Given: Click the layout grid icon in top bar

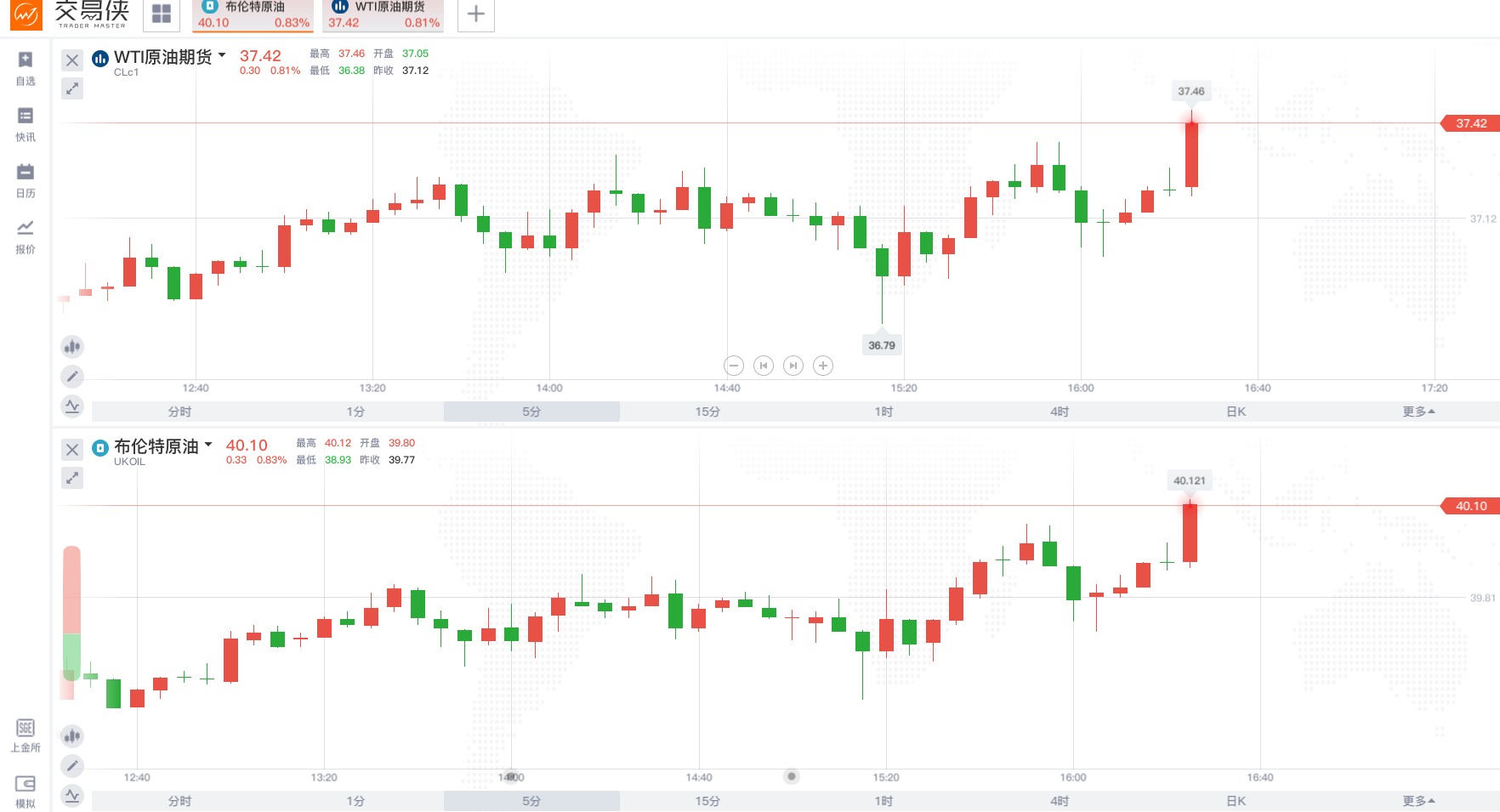Looking at the screenshot, I should tap(162, 14).
